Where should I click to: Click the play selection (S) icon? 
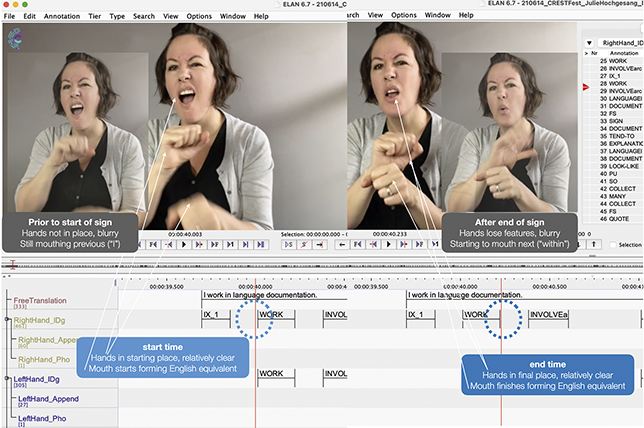[289, 244]
